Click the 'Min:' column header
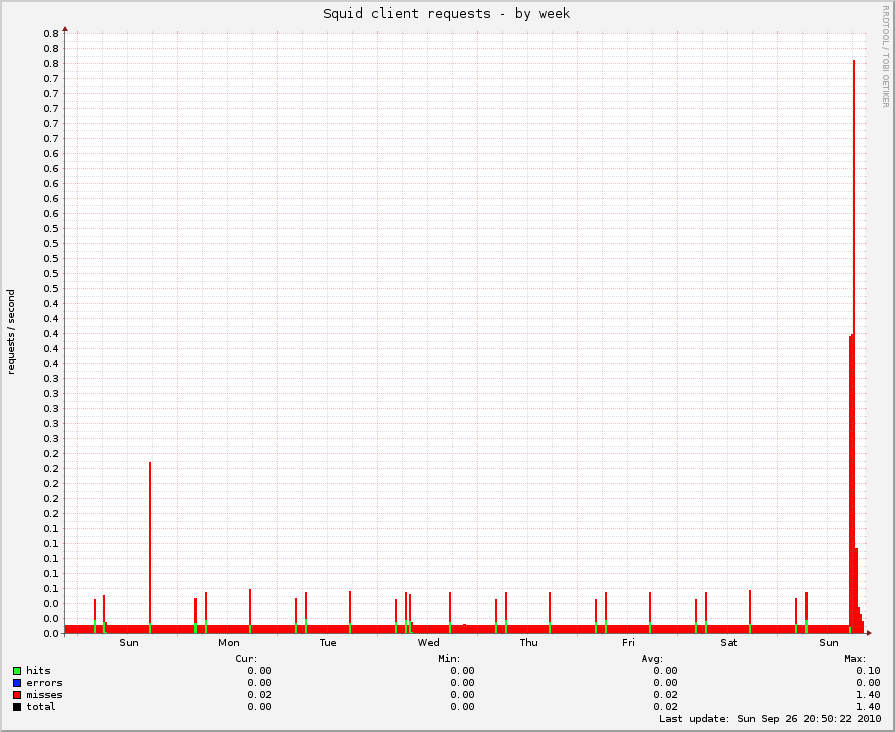 [x=449, y=659]
